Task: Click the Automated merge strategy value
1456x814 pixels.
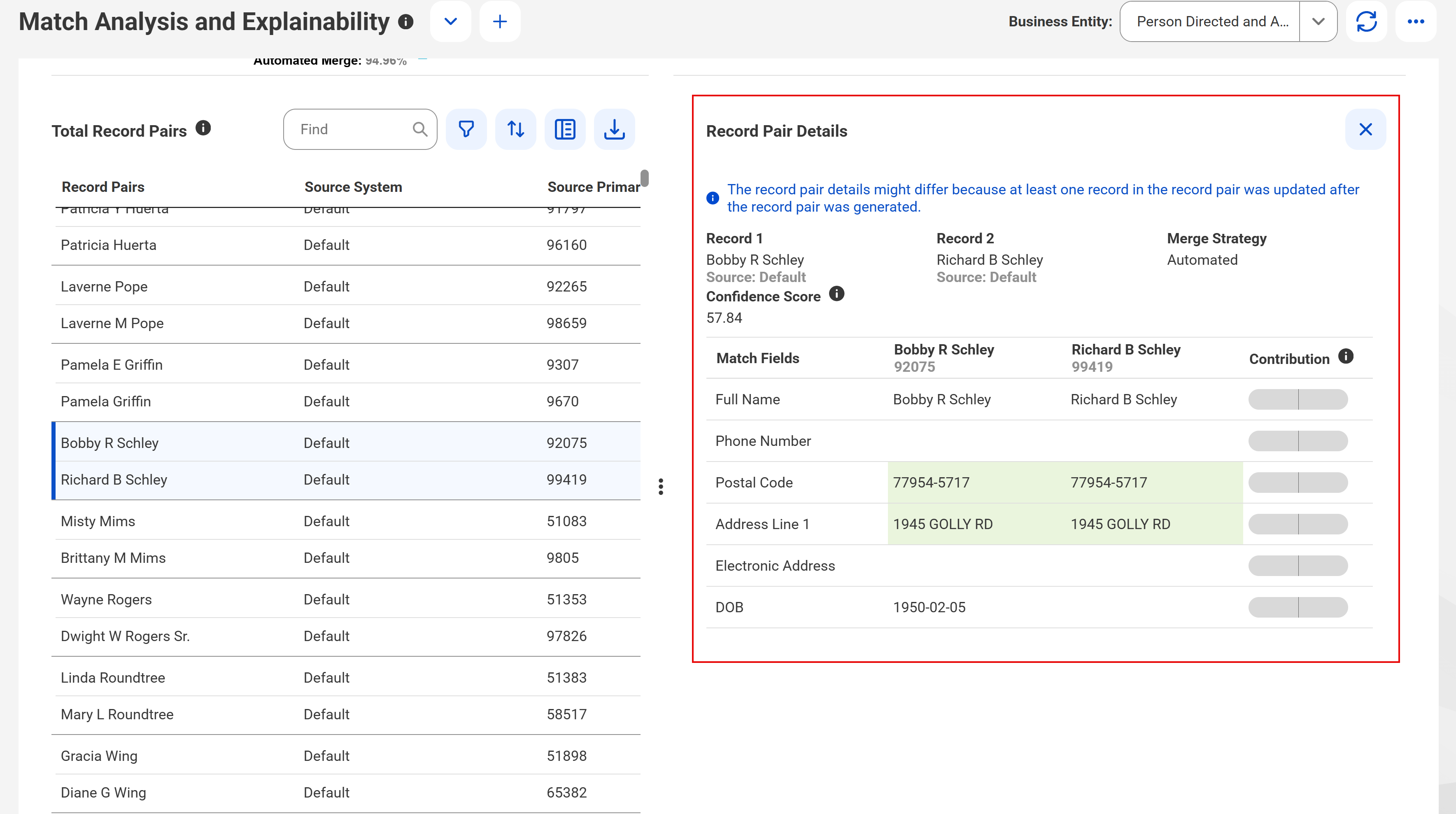Action: coord(1202,260)
